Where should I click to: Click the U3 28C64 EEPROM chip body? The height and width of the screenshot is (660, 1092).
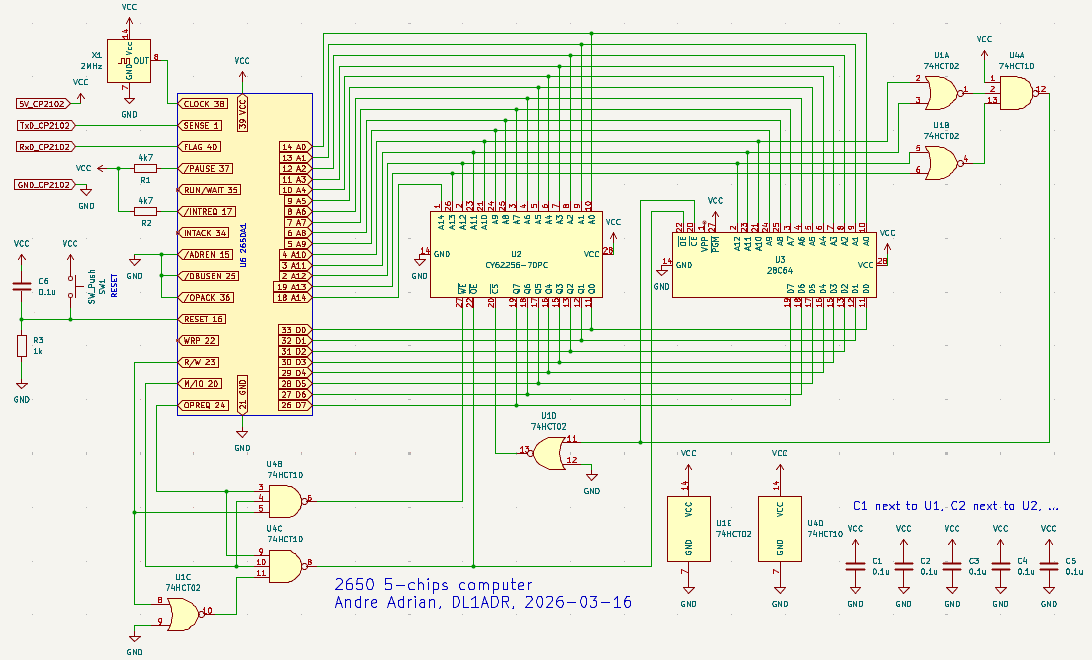[775, 264]
